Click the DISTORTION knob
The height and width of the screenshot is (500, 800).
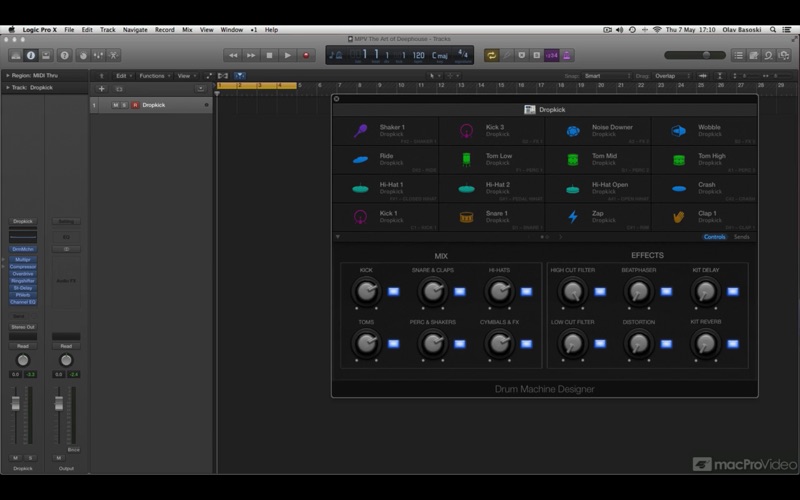pos(638,344)
